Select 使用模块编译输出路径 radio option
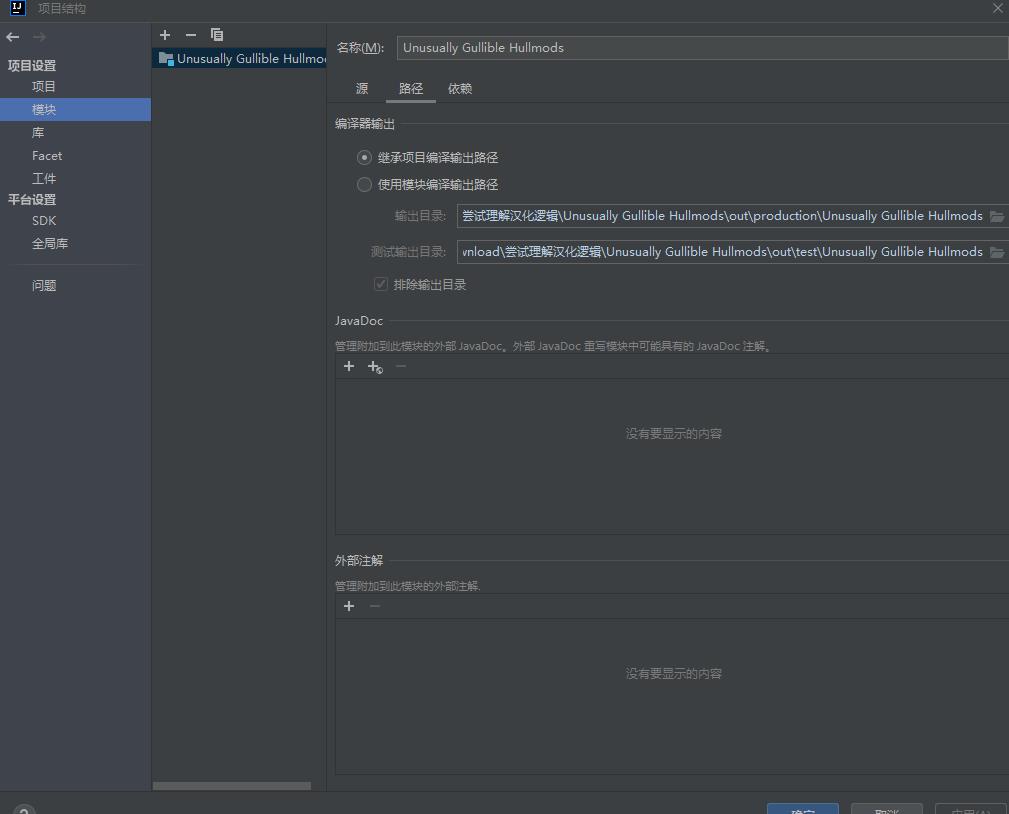Screen dimensions: 1009x814 click(x=365, y=185)
